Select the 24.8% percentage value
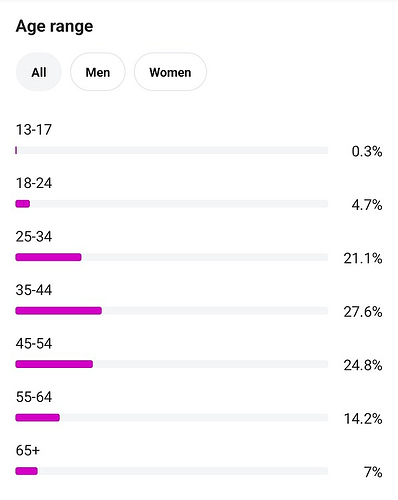 (363, 365)
